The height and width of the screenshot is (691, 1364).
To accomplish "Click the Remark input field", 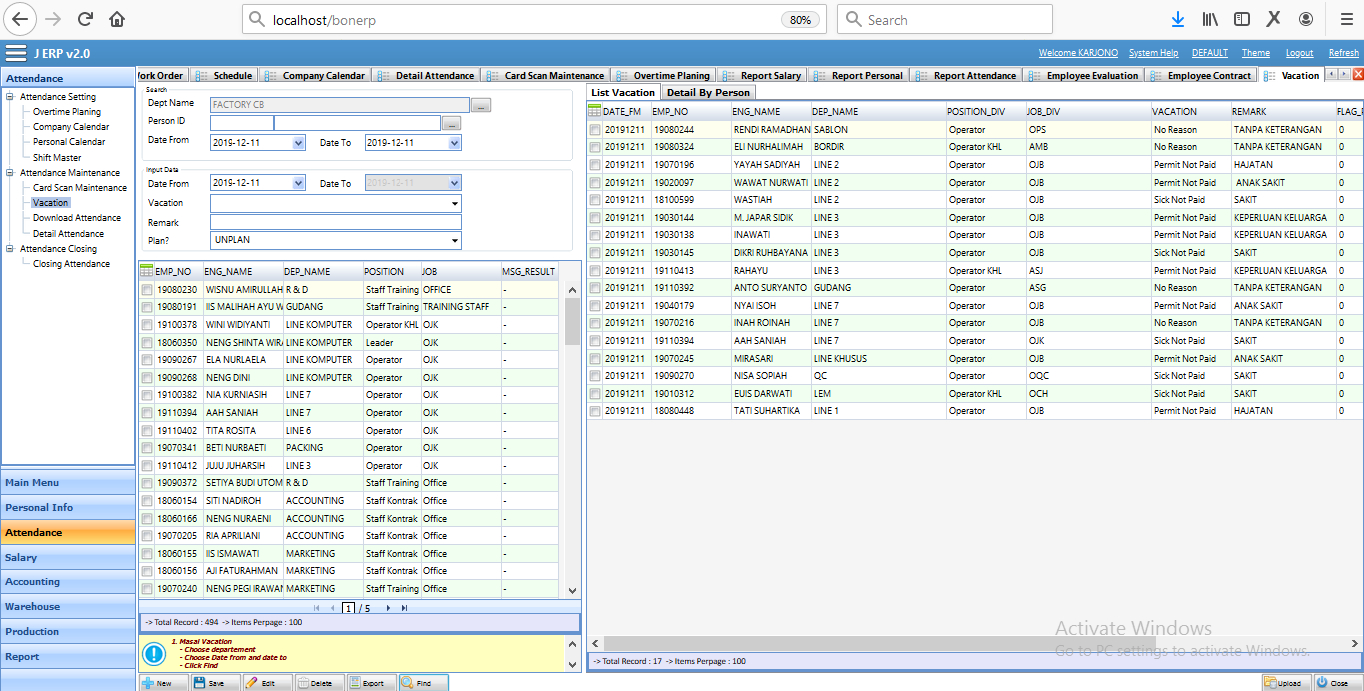I will (335, 222).
